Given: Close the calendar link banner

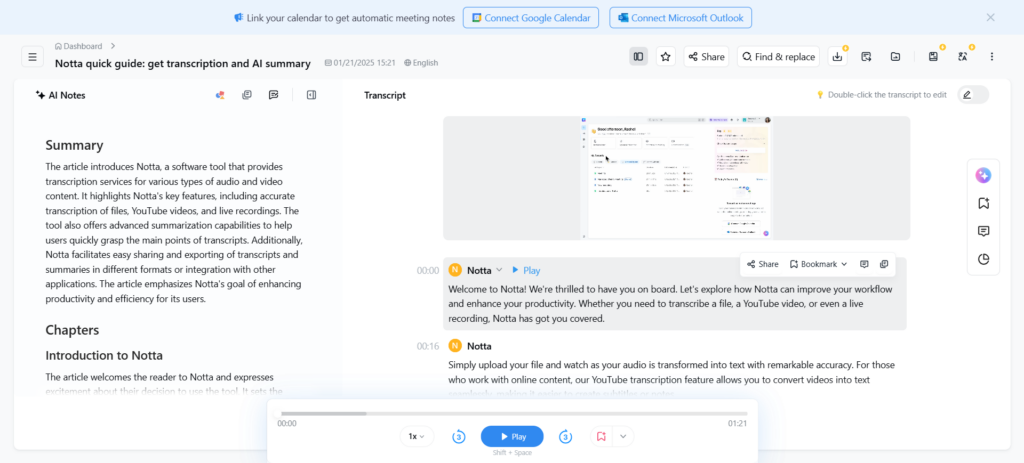Looking at the screenshot, I should (x=991, y=18).
